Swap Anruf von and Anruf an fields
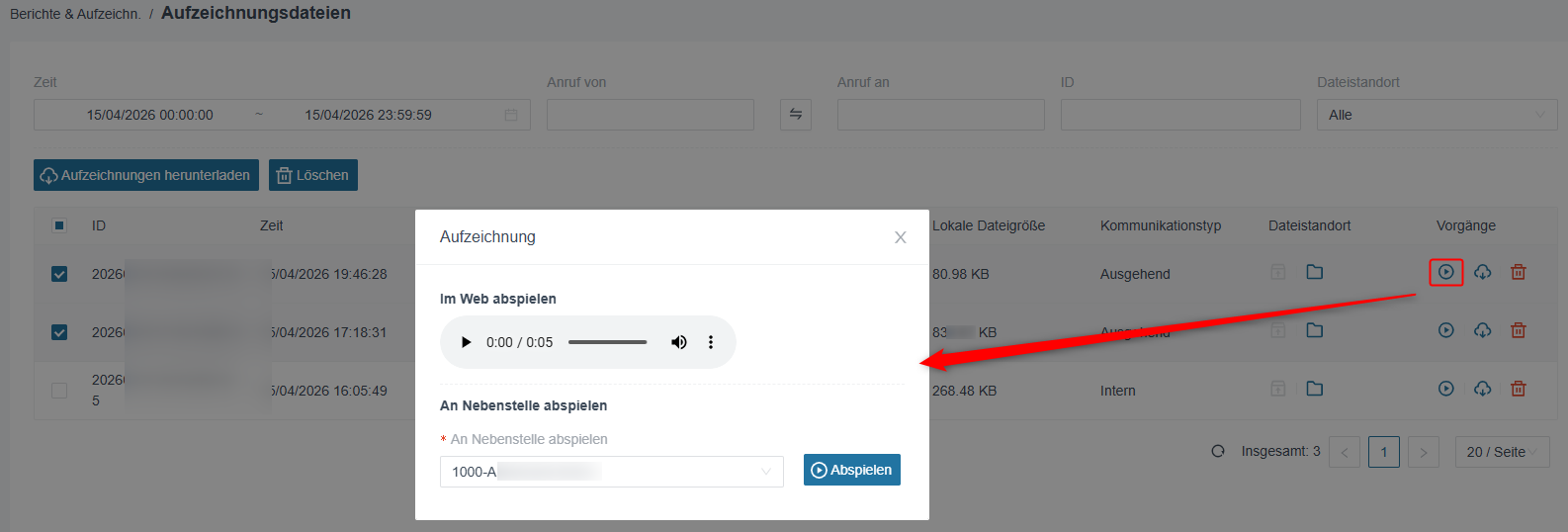Image resolution: width=1568 pixels, height=532 pixels. [x=796, y=115]
